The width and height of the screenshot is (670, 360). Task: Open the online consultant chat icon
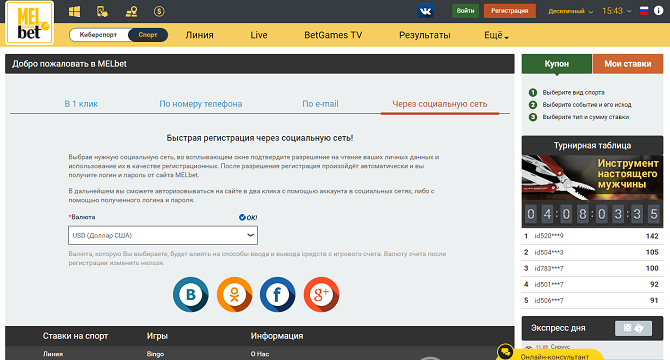coord(505,352)
